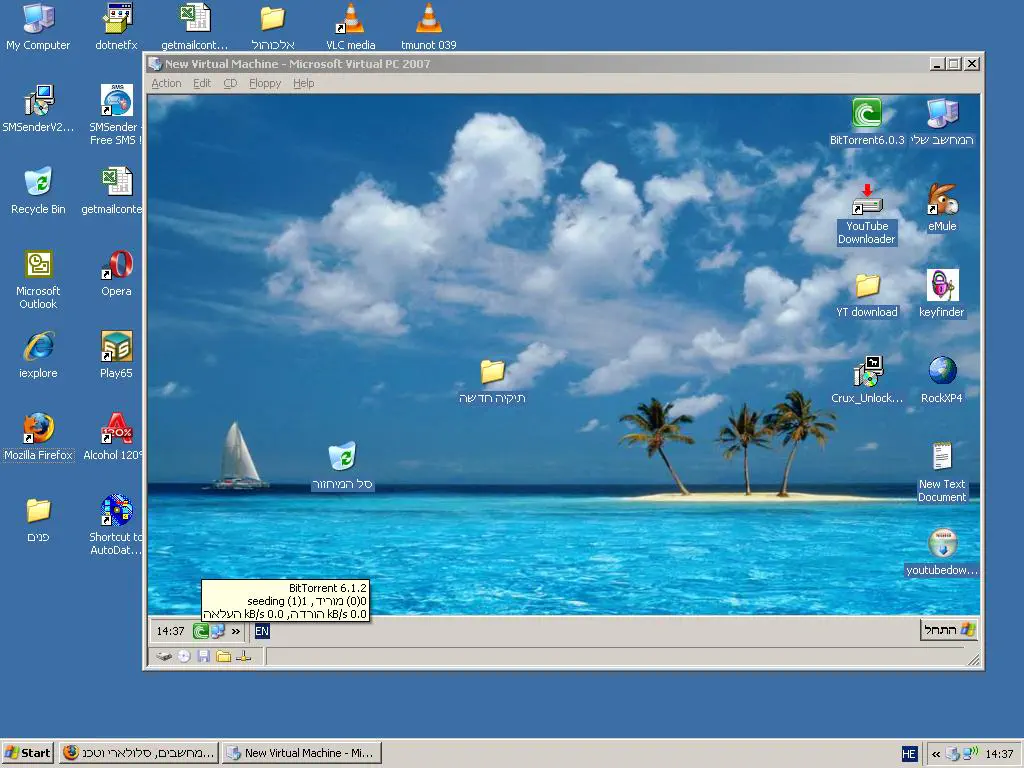
Task: Select the keyfinder desktop icon
Action: click(942, 286)
